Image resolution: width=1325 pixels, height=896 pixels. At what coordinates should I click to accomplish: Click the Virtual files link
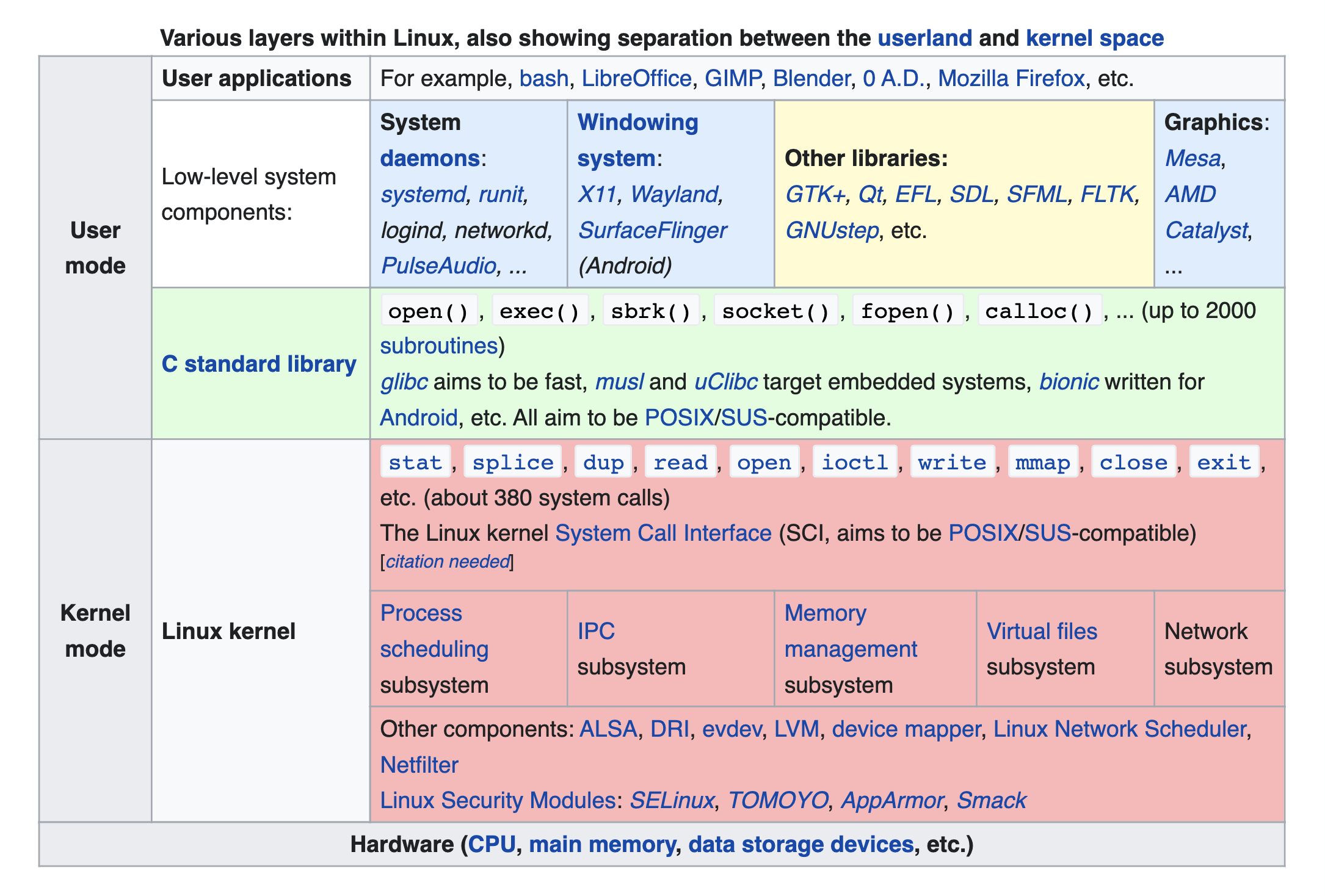pyautogui.click(x=1042, y=631)
